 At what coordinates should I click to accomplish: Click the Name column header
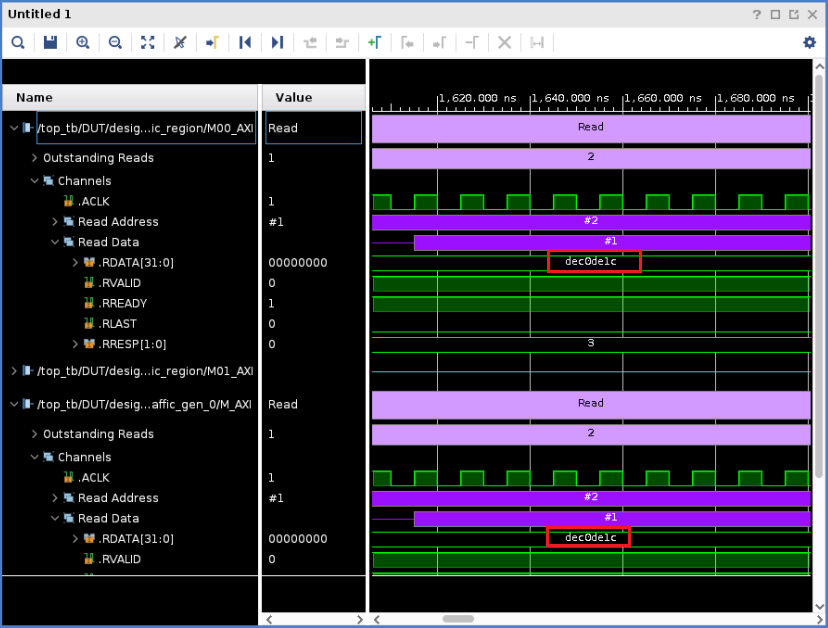130,97
